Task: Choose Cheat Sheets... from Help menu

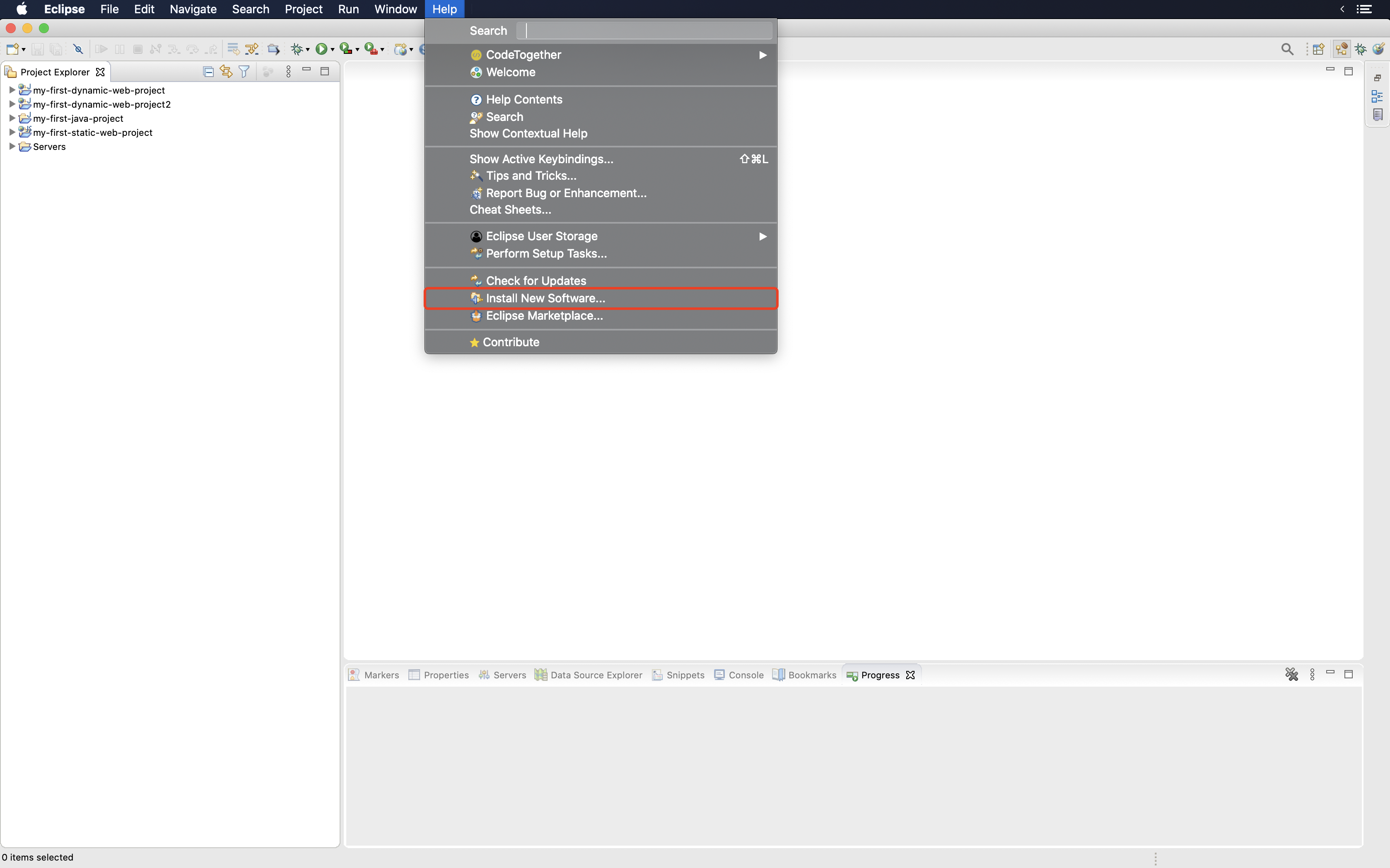Action: coord(601,210)
